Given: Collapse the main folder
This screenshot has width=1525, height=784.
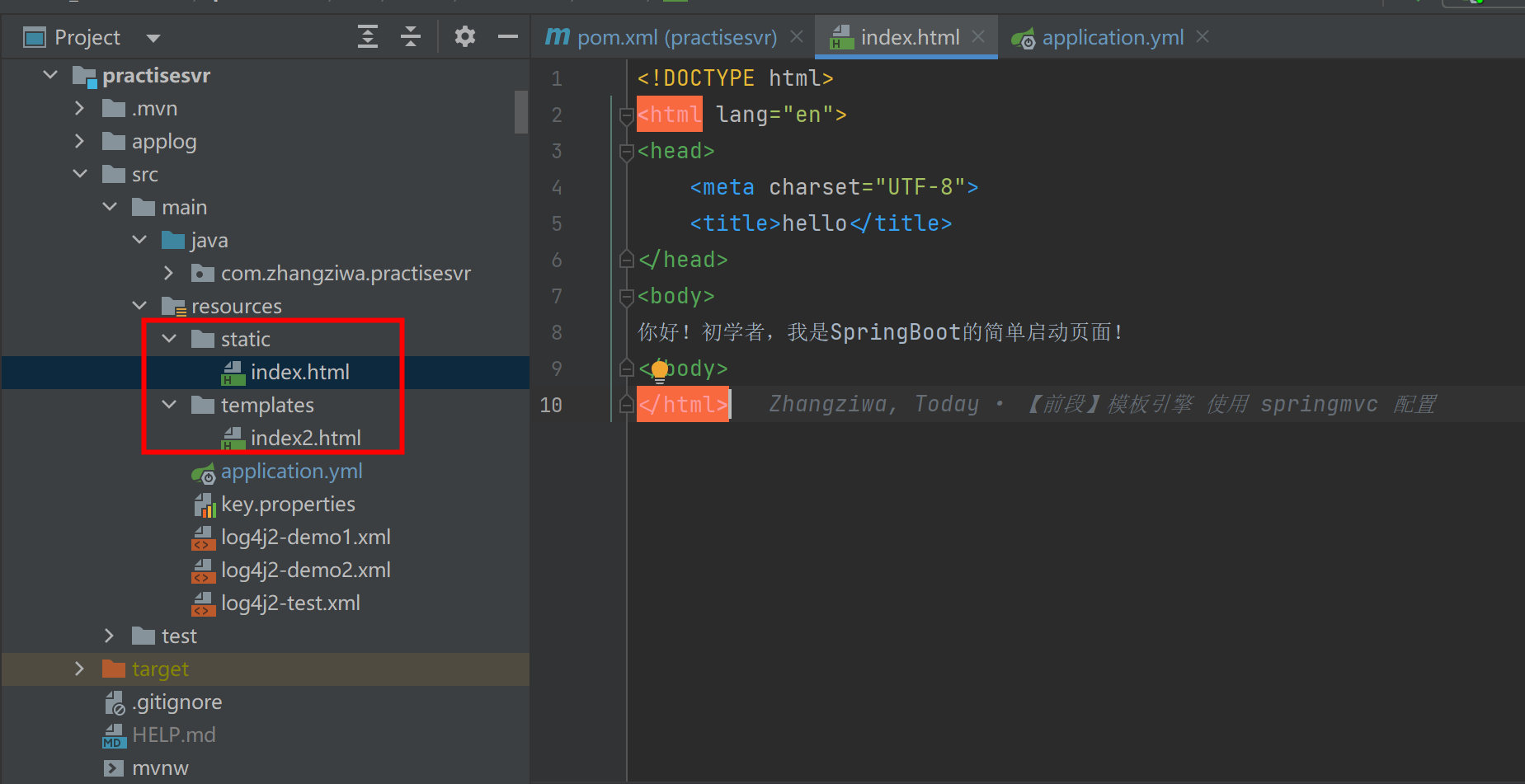Looking at the screenshot, I should click(x=110, y=207).
